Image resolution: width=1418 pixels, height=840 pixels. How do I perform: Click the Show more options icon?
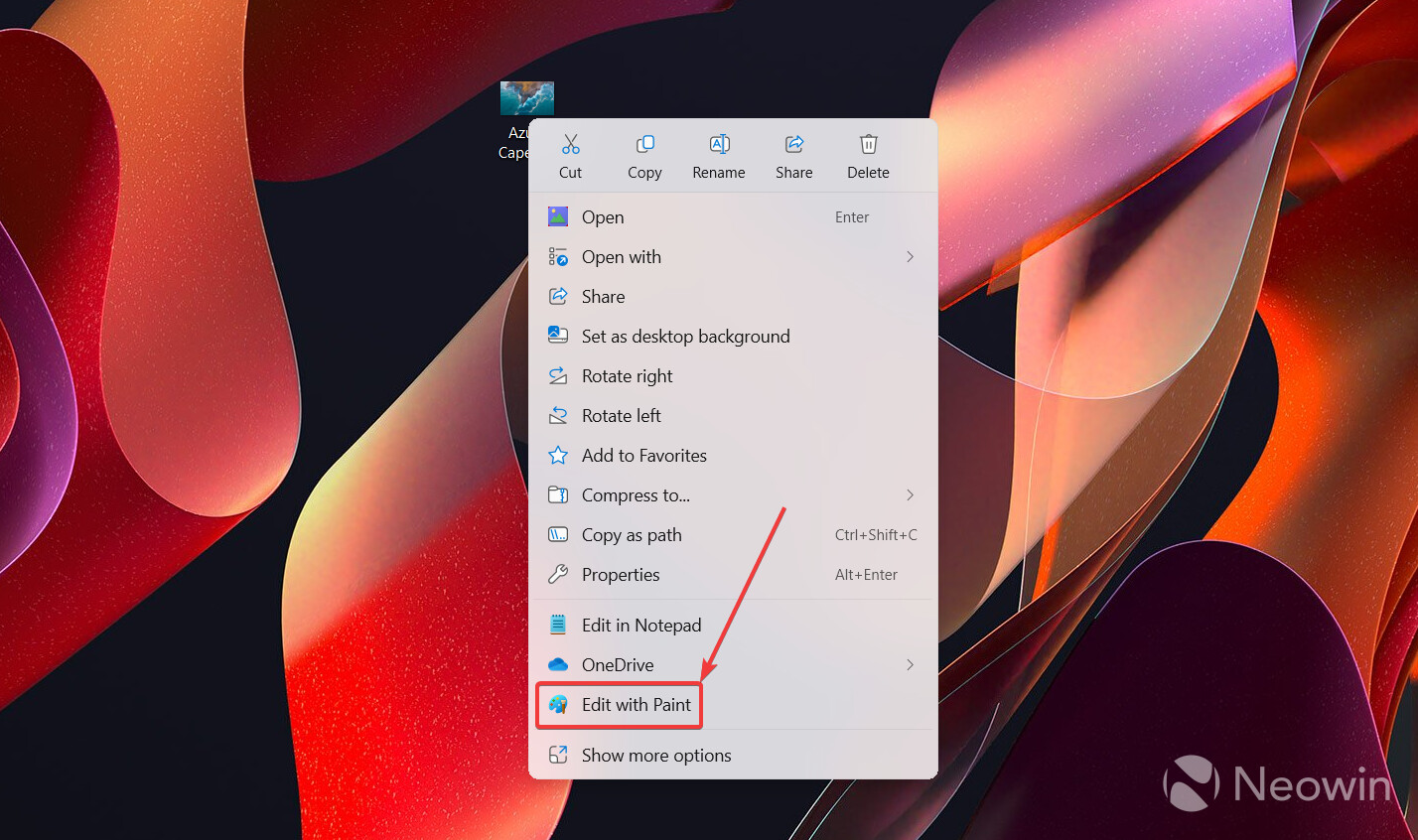point(558,755)
